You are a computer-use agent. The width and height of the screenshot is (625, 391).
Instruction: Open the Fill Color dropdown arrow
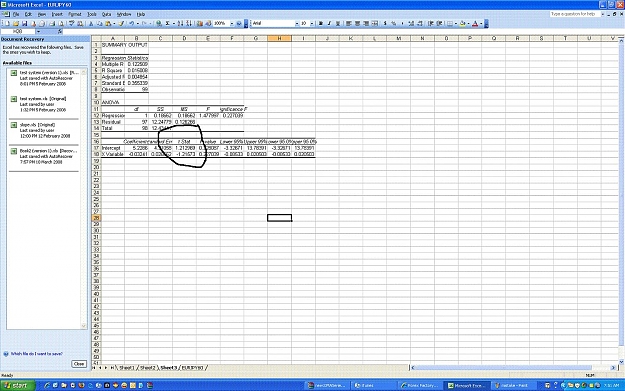(x=468, y=24)
